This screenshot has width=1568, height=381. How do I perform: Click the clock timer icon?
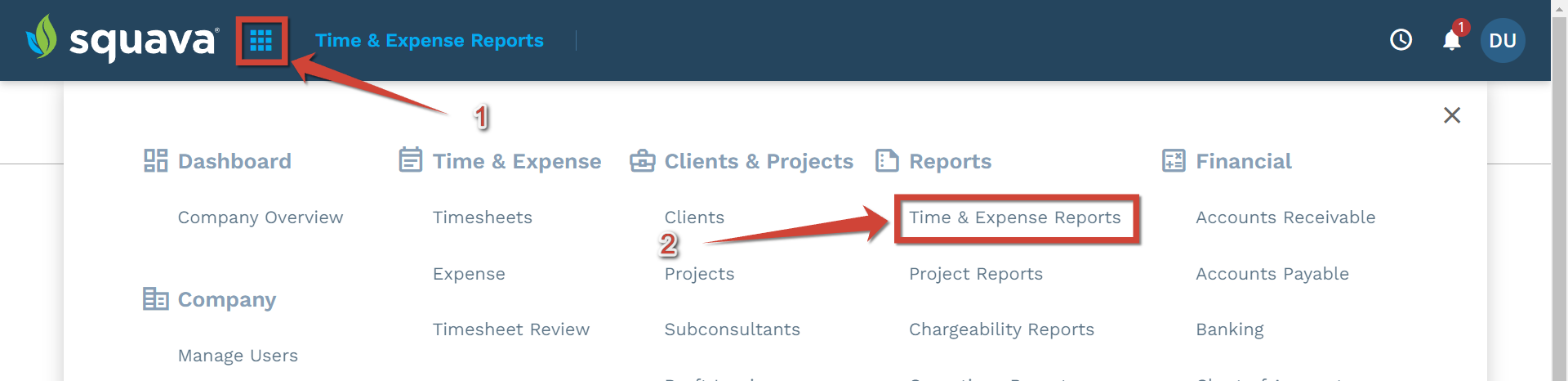click(1401, 40)
